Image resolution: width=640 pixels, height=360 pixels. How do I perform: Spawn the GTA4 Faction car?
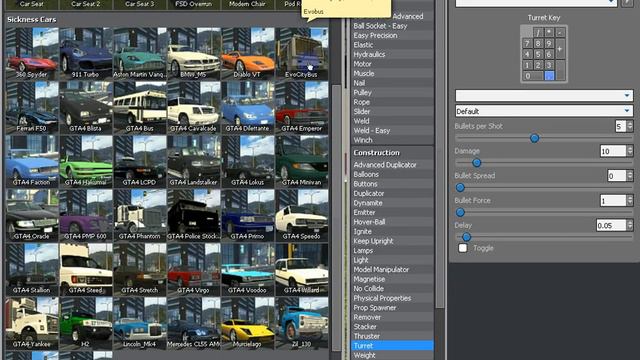click(x=32, y=161)
